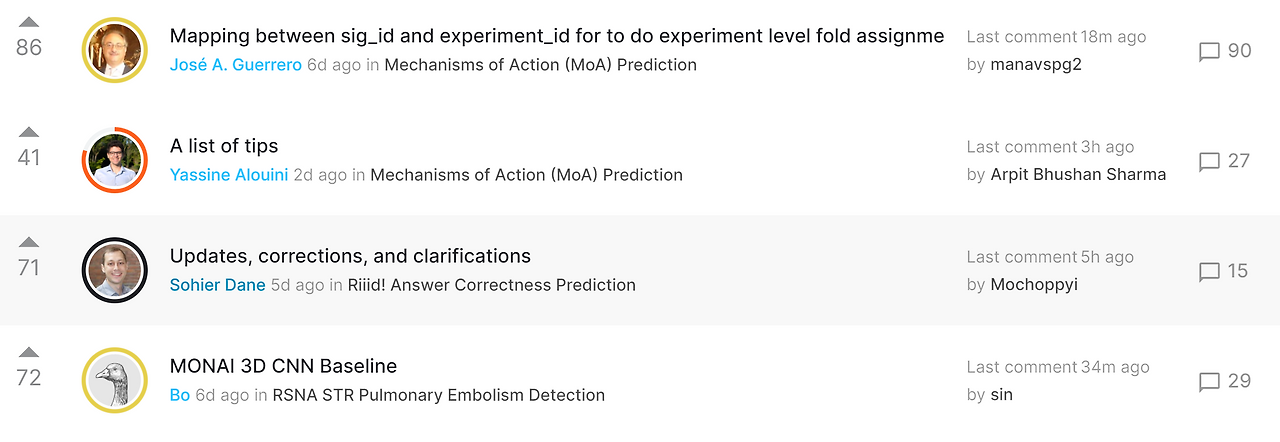Open Sohier Dane's profile avatar
Viewport: 1280px width, 442px height.
(114, 270)
